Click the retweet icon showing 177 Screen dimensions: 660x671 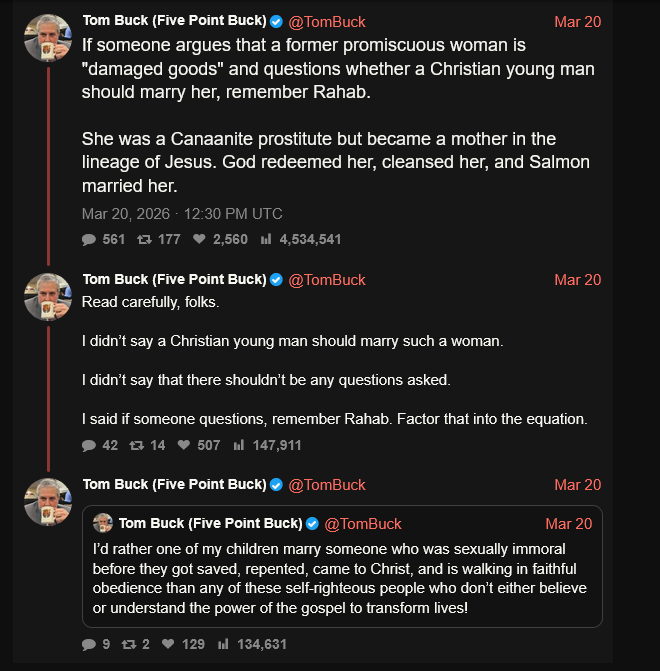pos(143,239)
